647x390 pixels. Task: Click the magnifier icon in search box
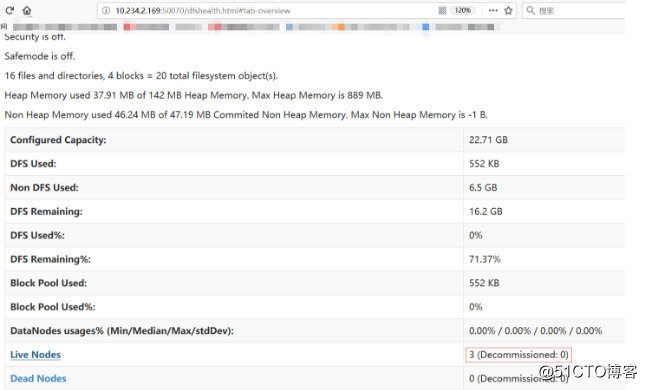(531, 10)
